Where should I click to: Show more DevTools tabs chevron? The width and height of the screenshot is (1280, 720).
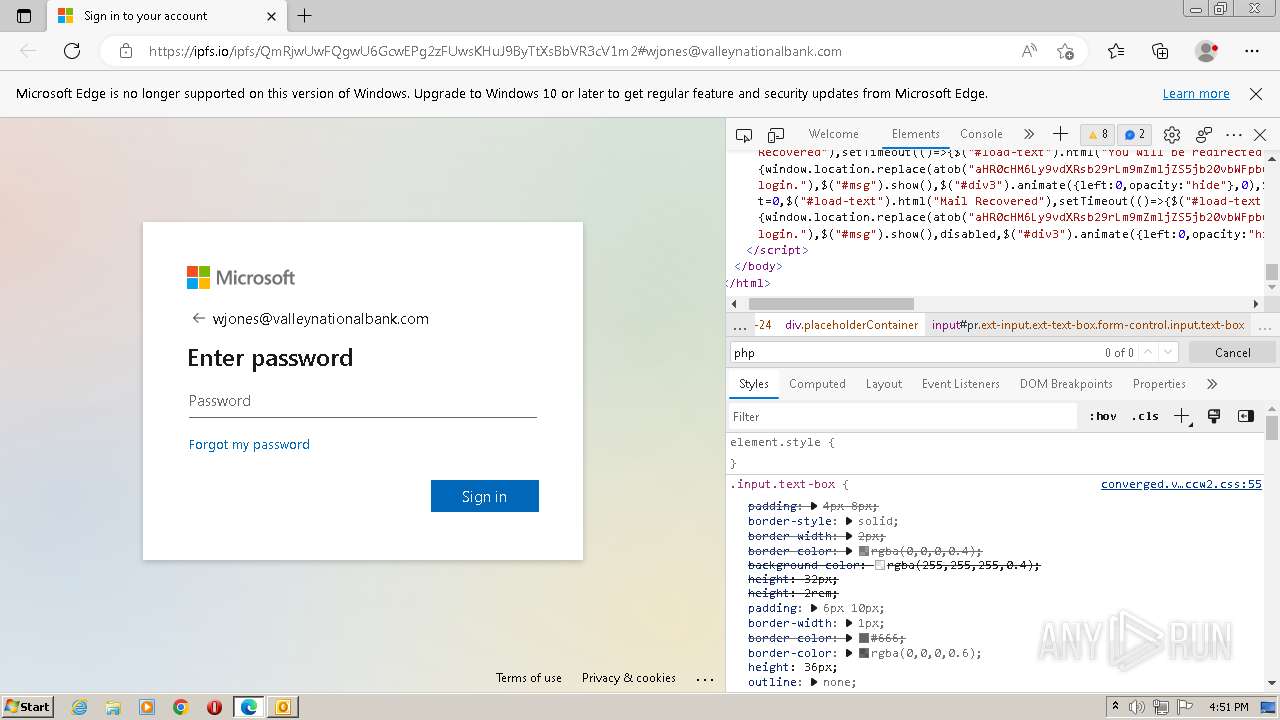pyautogui.click(x=1028, y=134)
